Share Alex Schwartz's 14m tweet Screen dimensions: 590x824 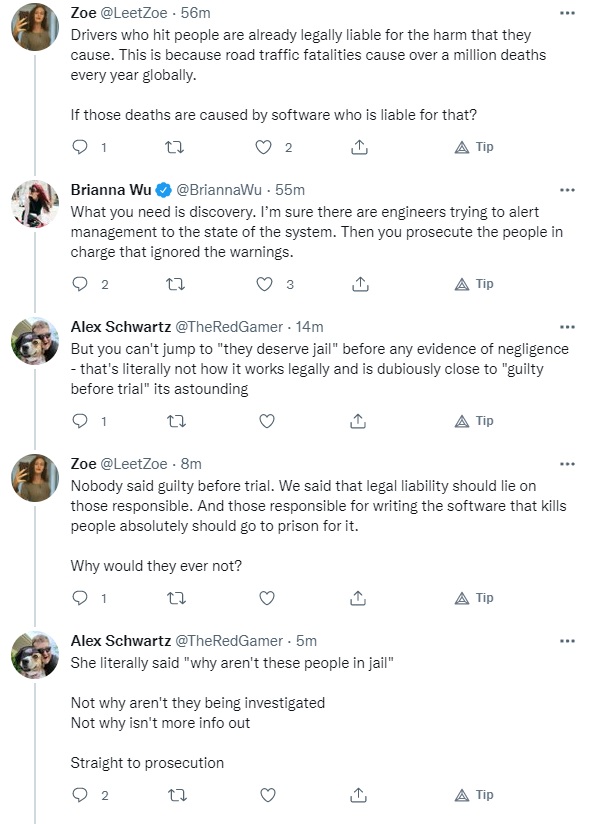[x=358, y=421]
